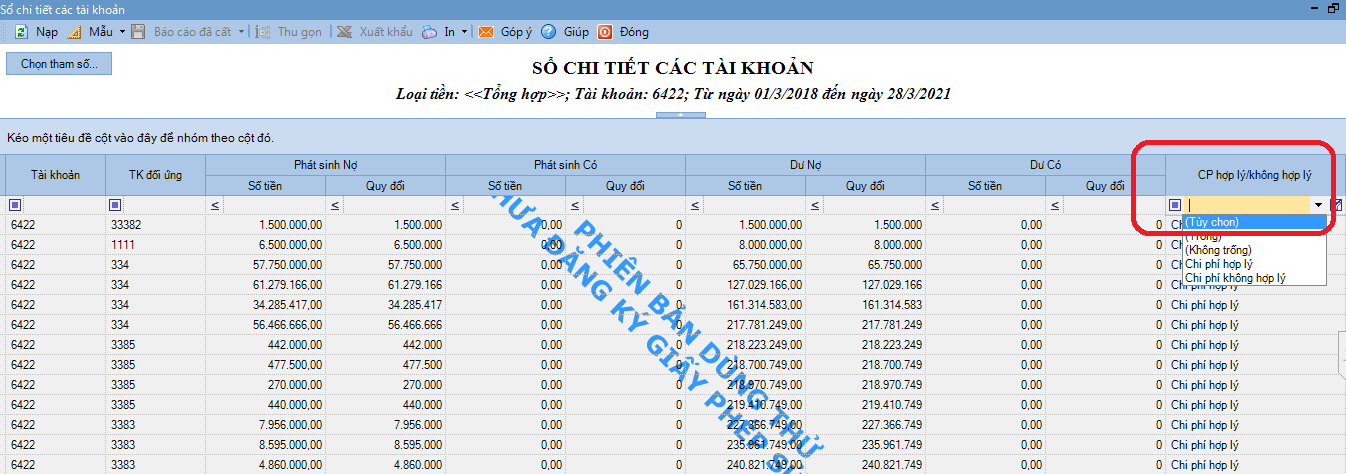Click the 56.466.666 Quy đổi cell
The height and width of the screenshot is (474, 1346).
[385, 324]
